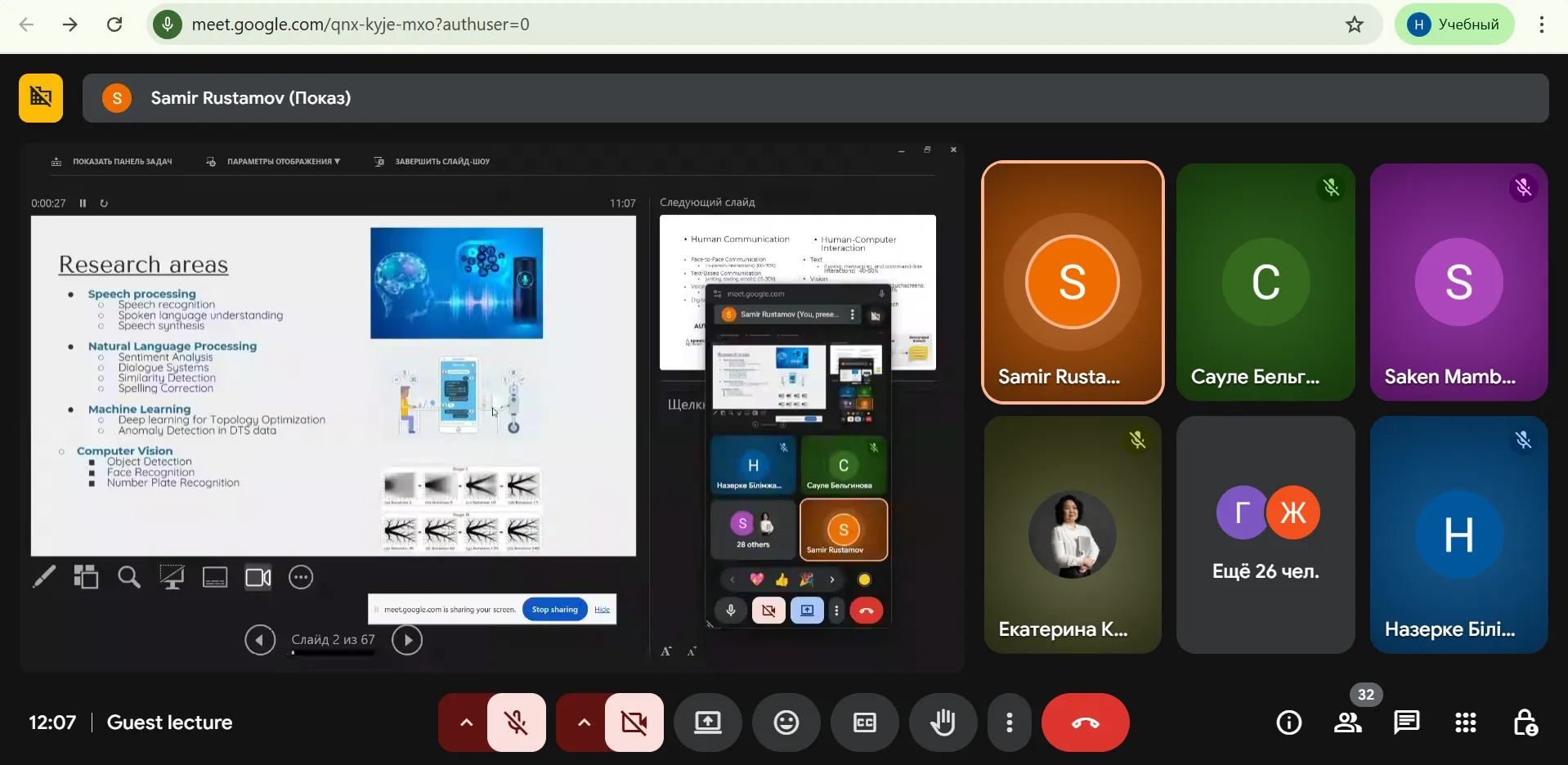Toggle closed captions
The width and height of the screenshot is (1568, 765).
pos(864,722)
